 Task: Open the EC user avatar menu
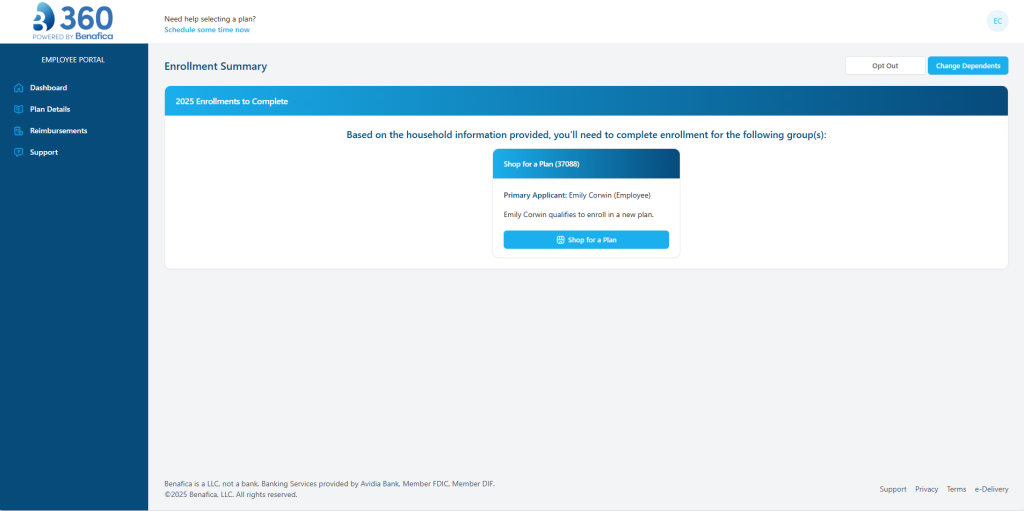coord(997,21)
